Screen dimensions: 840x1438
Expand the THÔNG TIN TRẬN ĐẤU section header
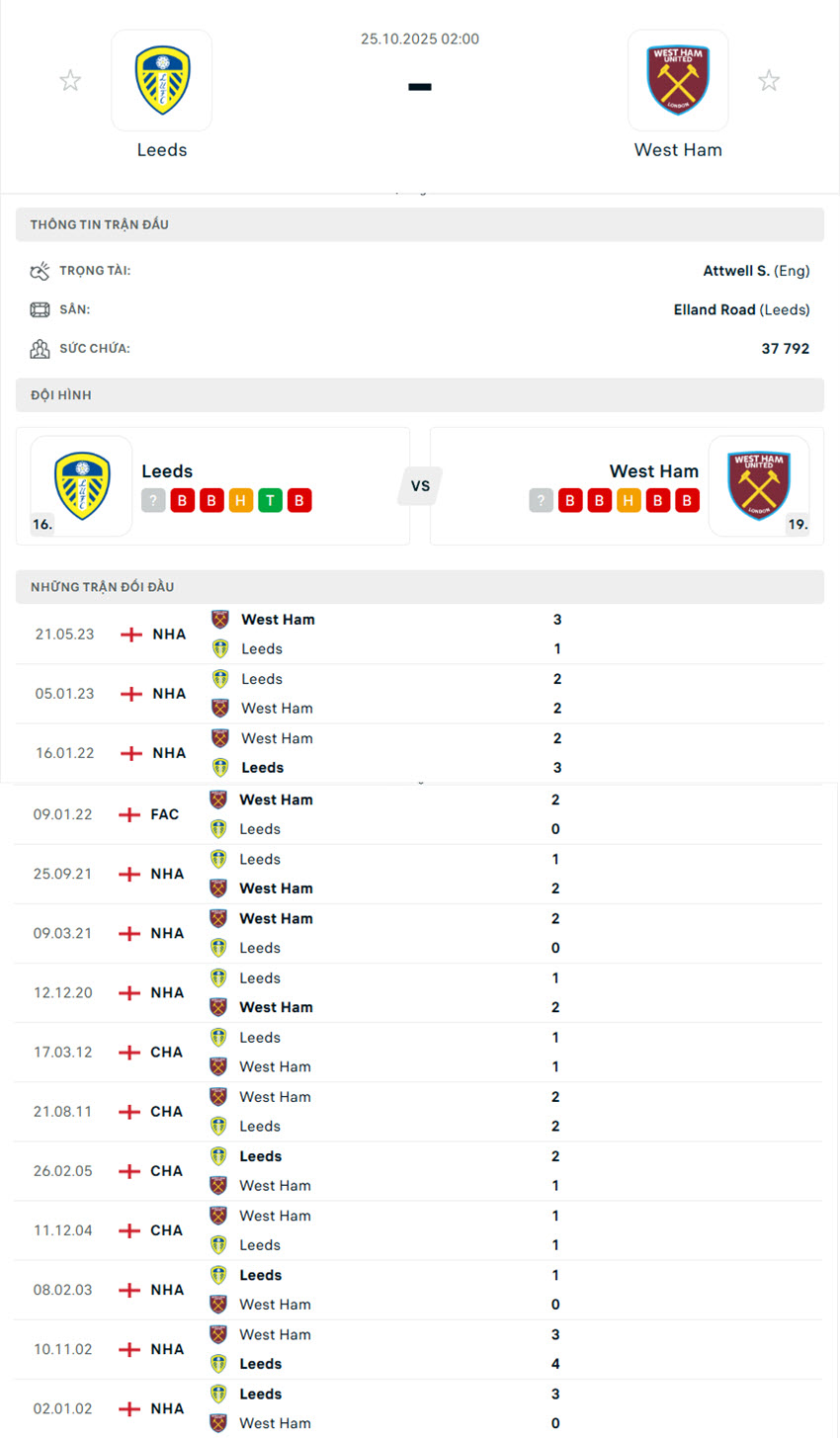(420, 224)
